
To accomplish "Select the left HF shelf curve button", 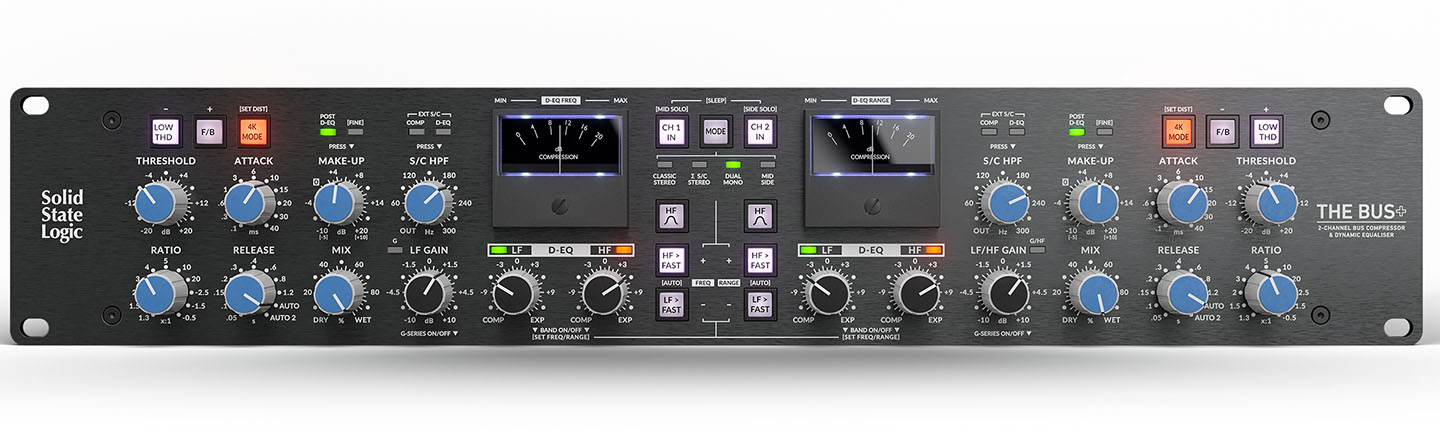I will pyautogui.click(x=671, y=214).
